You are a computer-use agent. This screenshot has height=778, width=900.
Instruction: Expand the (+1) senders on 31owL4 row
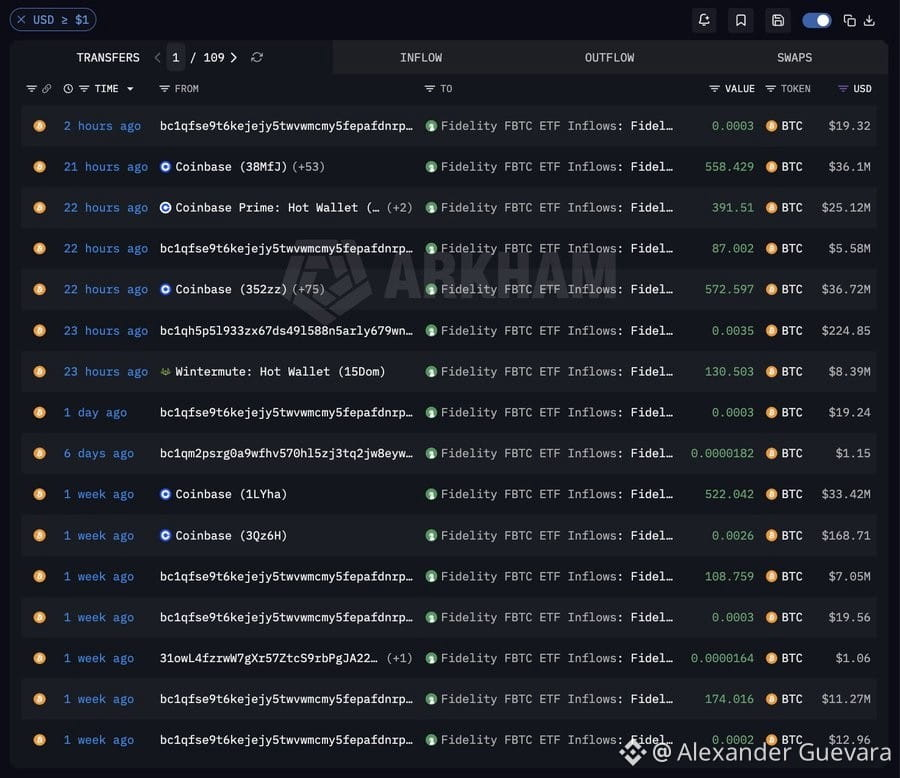(399, 658)
